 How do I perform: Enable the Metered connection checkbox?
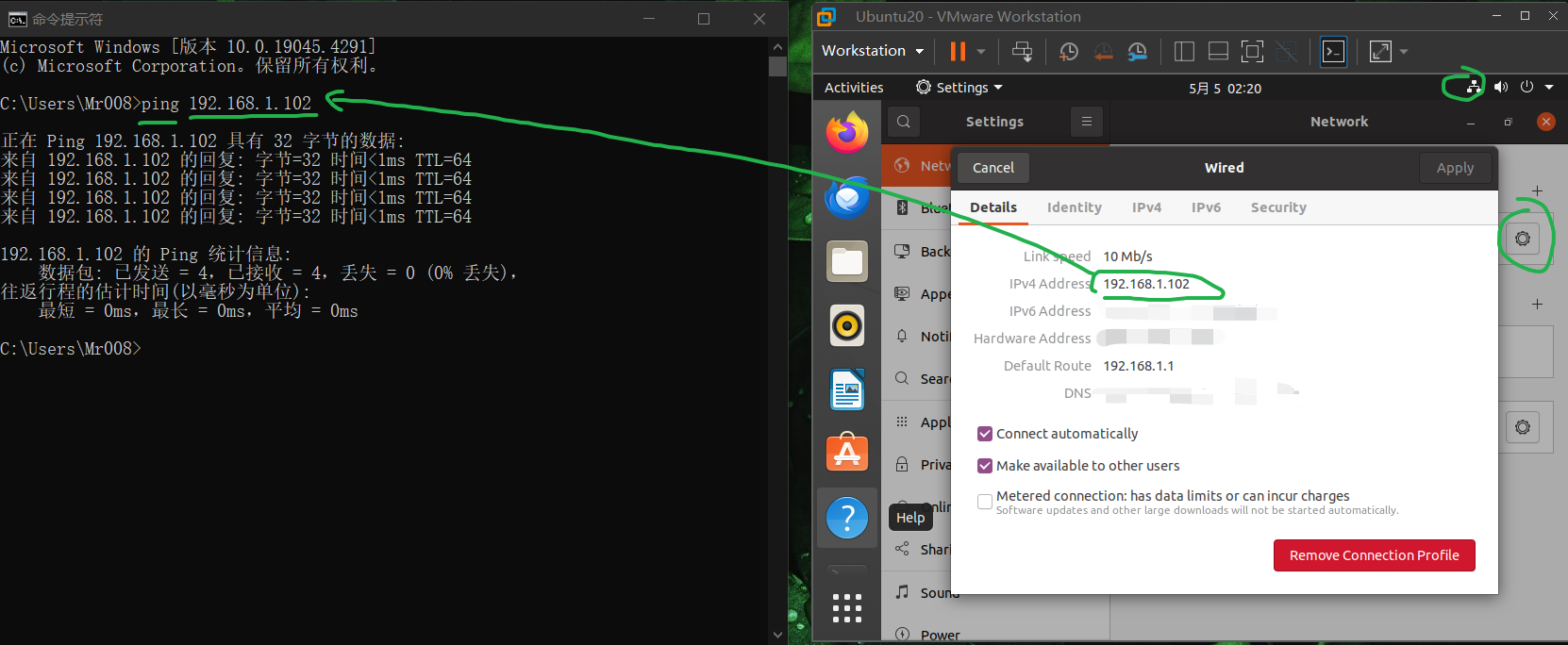click(x=985, y=502)
